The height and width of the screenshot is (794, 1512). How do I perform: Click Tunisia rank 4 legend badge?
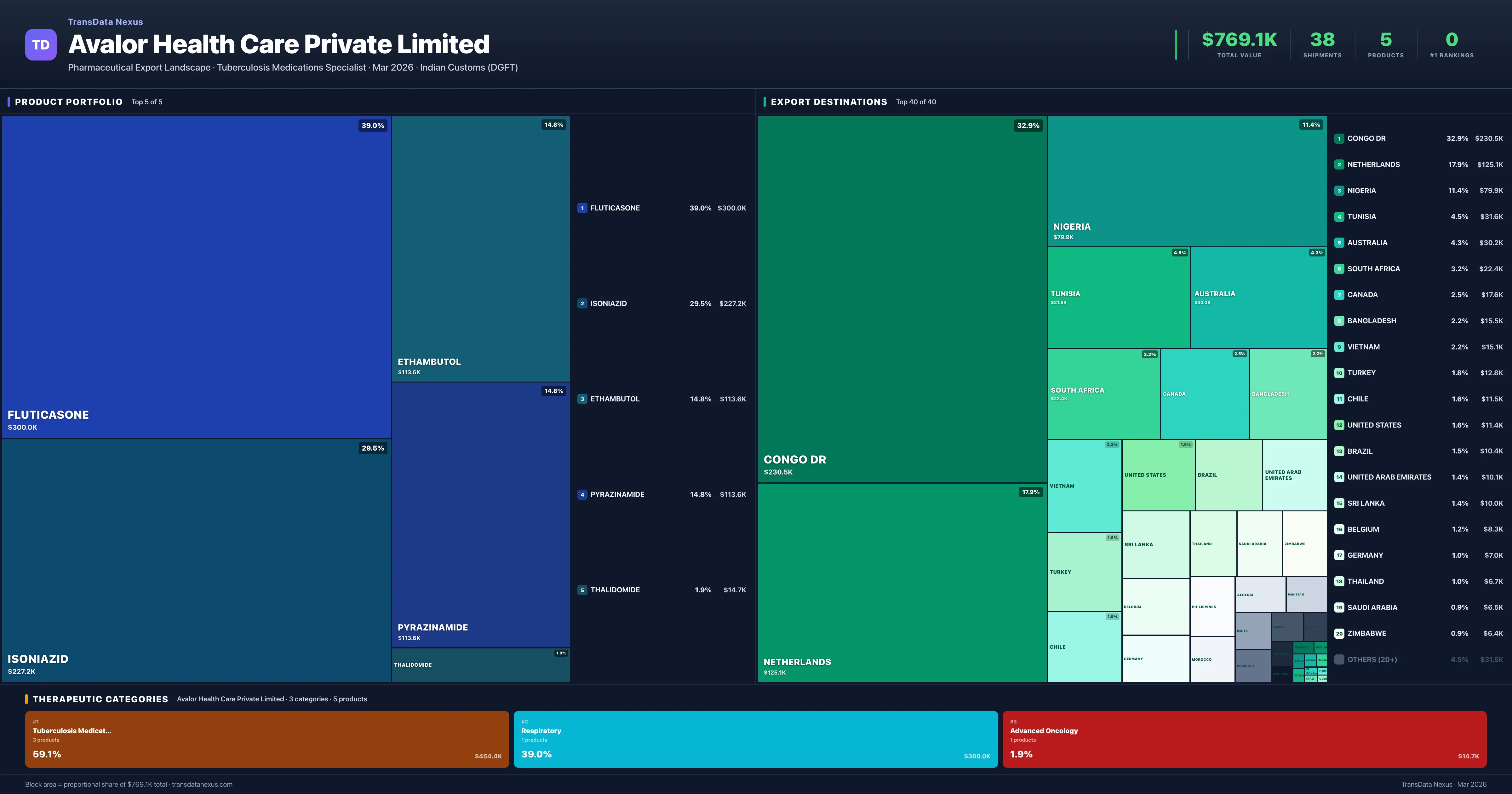pos(1339,217)
